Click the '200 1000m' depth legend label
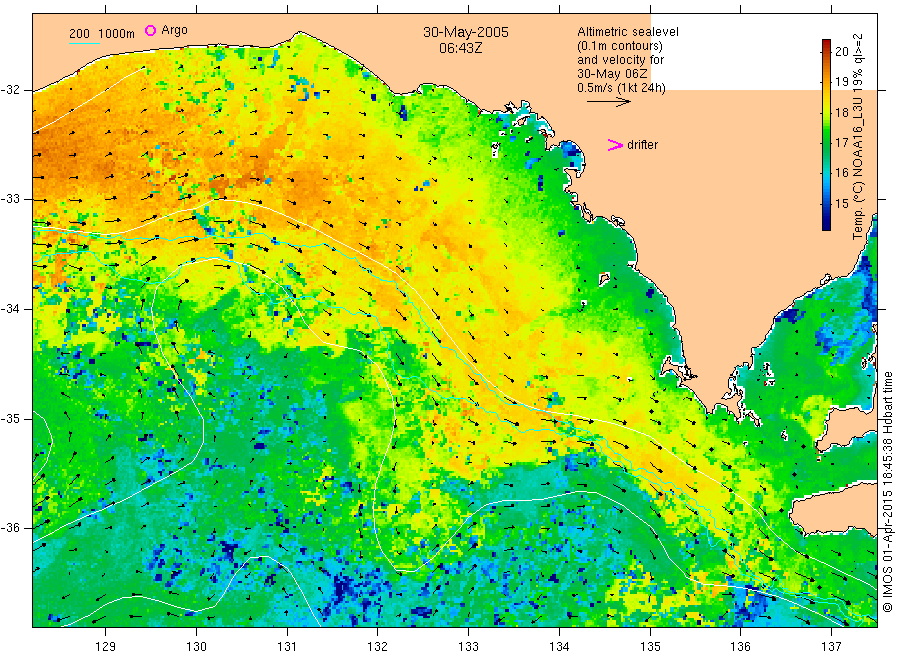The height and width of the screenshot is (660, 900). point(102,34)
